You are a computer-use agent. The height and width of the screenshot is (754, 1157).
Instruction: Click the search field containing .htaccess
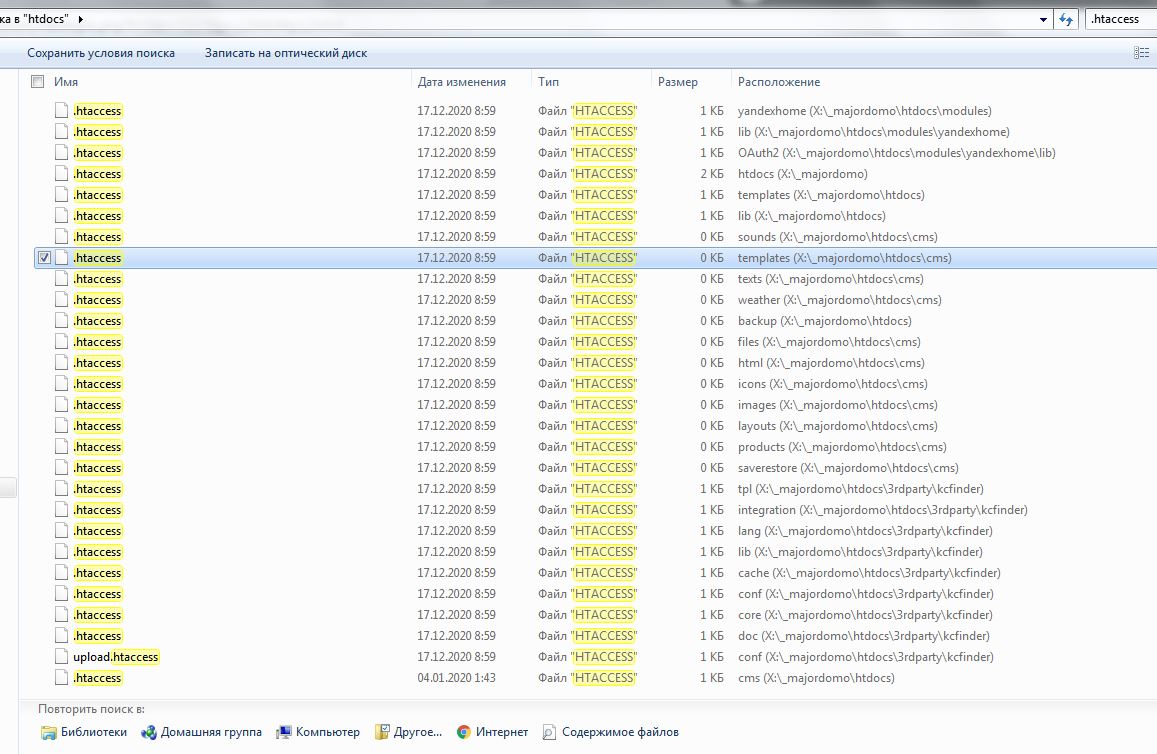pyautogui.click(x=1118, y=19)
